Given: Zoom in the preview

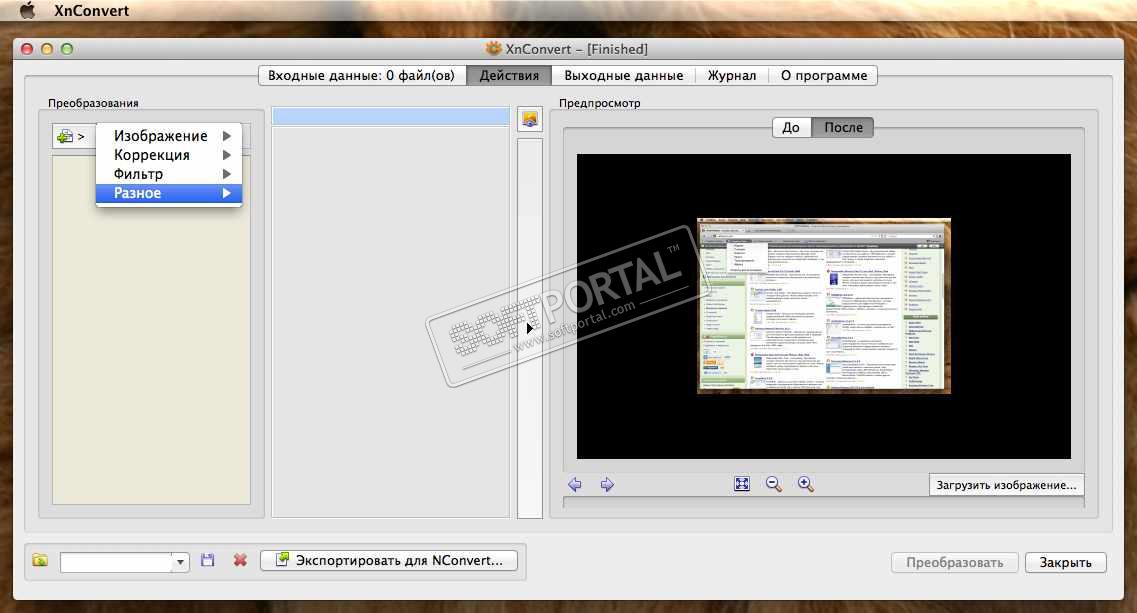Looking at the screenshot, I should coord(806,484).
